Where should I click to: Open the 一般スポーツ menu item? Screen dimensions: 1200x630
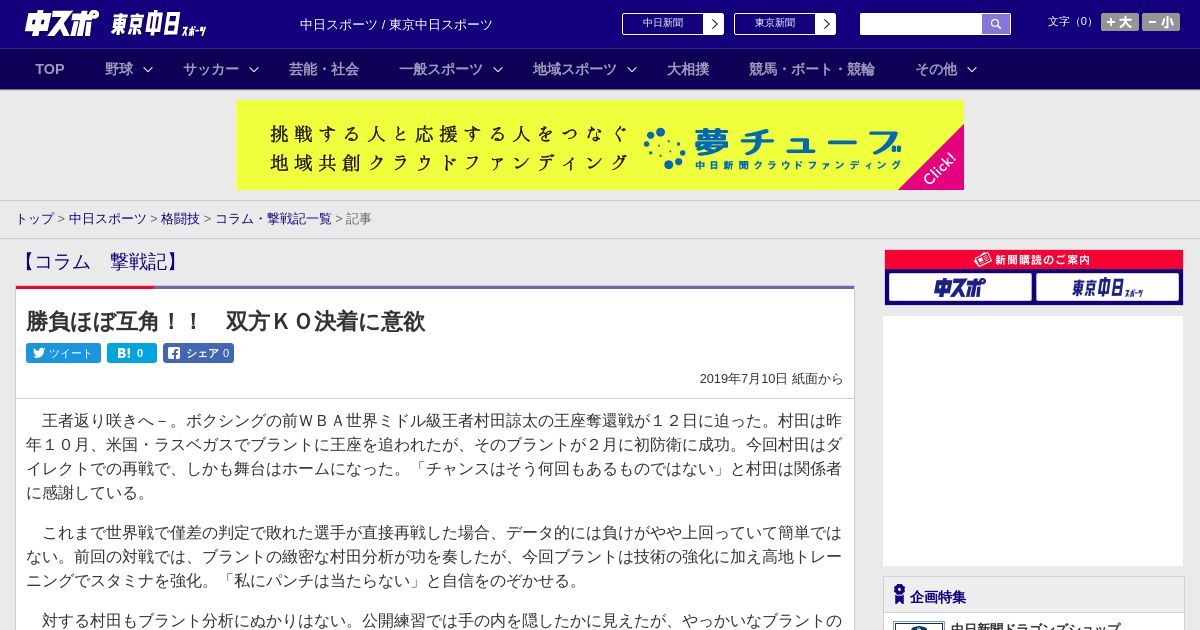point(441,69)
